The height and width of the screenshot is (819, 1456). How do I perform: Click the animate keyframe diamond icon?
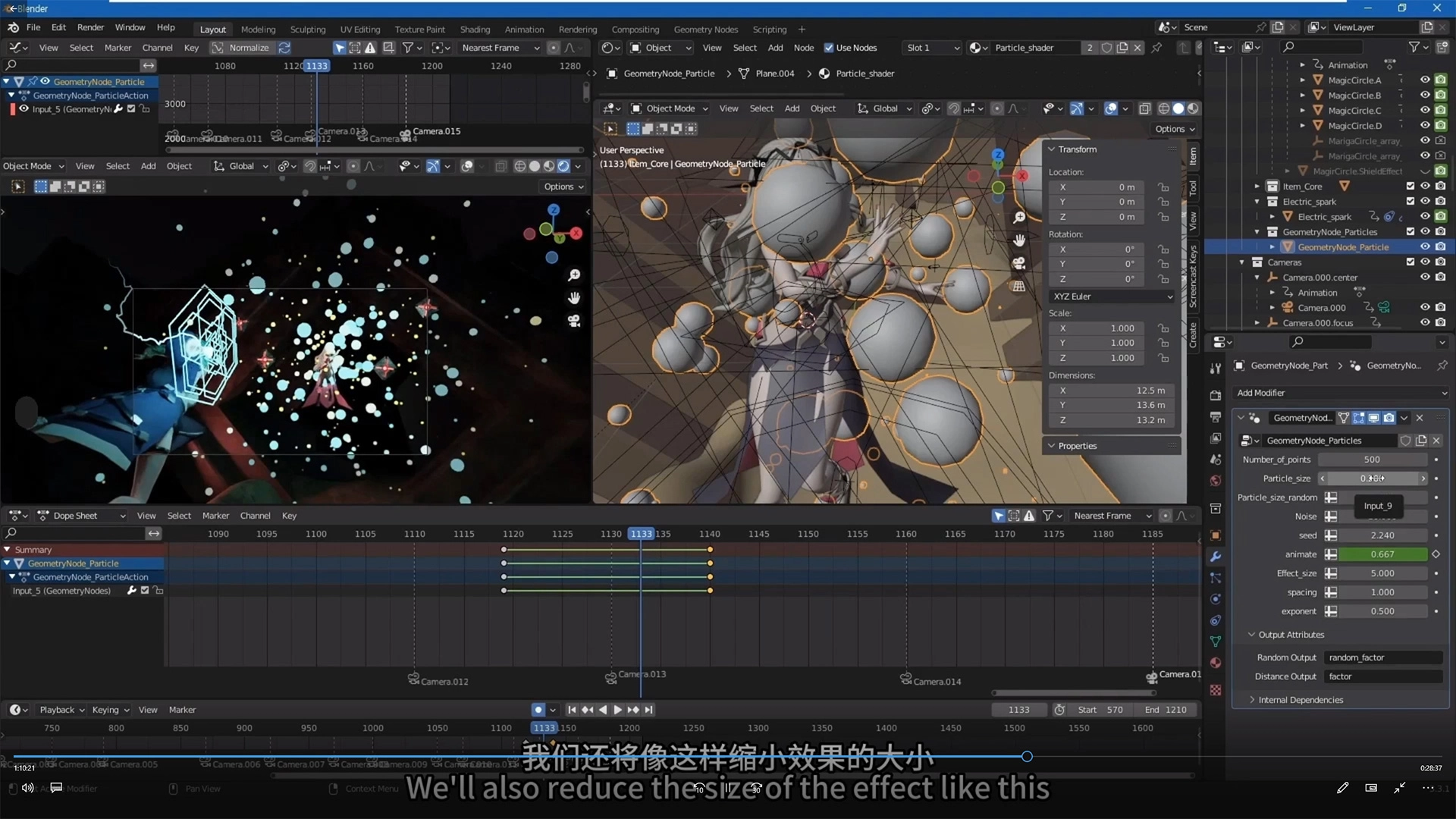tap(1436, 554)
